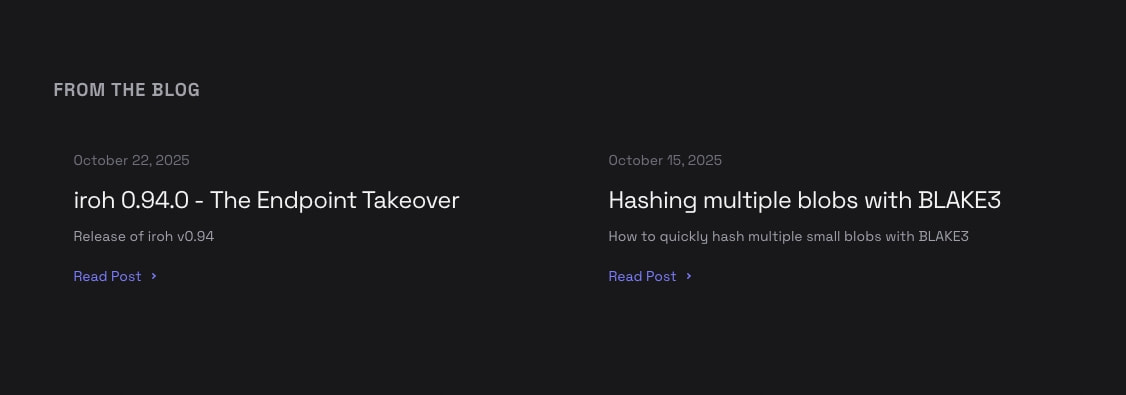Click the version number 0.94.0 in the headline
Viewport: 1126px width, 395px height.
tap(154, 200)
